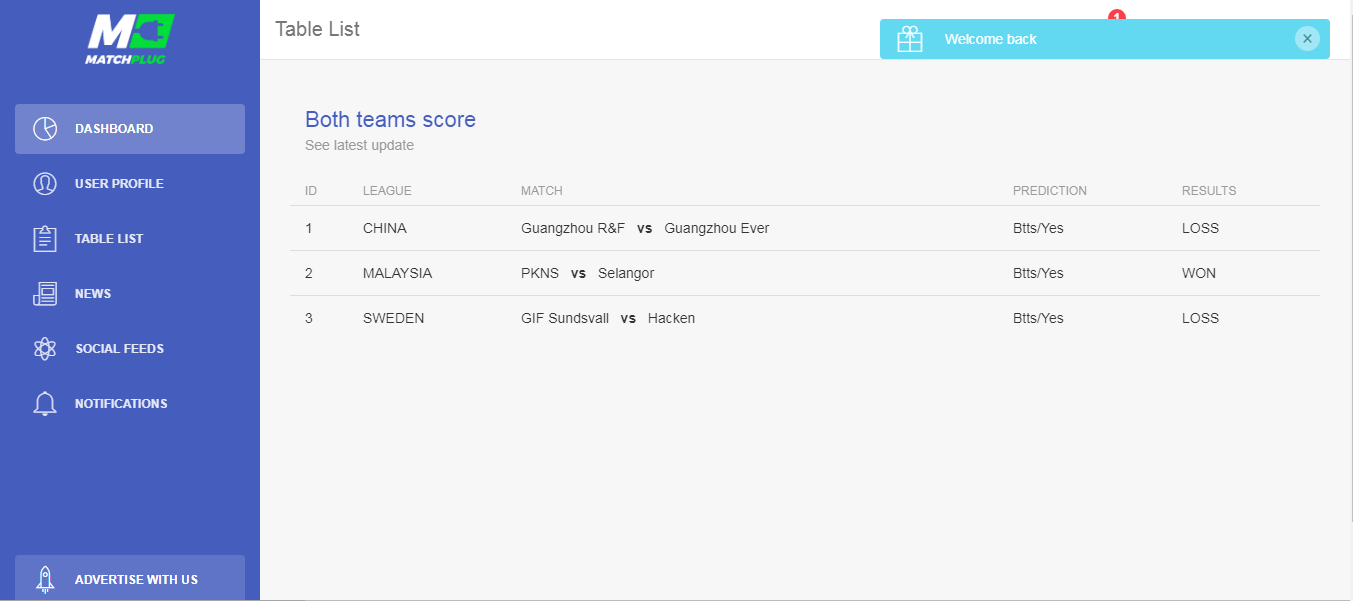Click Btts/Yes prediction in Malaysia row
Viewport: 1353px width, 601px height.
[1038, 273]
